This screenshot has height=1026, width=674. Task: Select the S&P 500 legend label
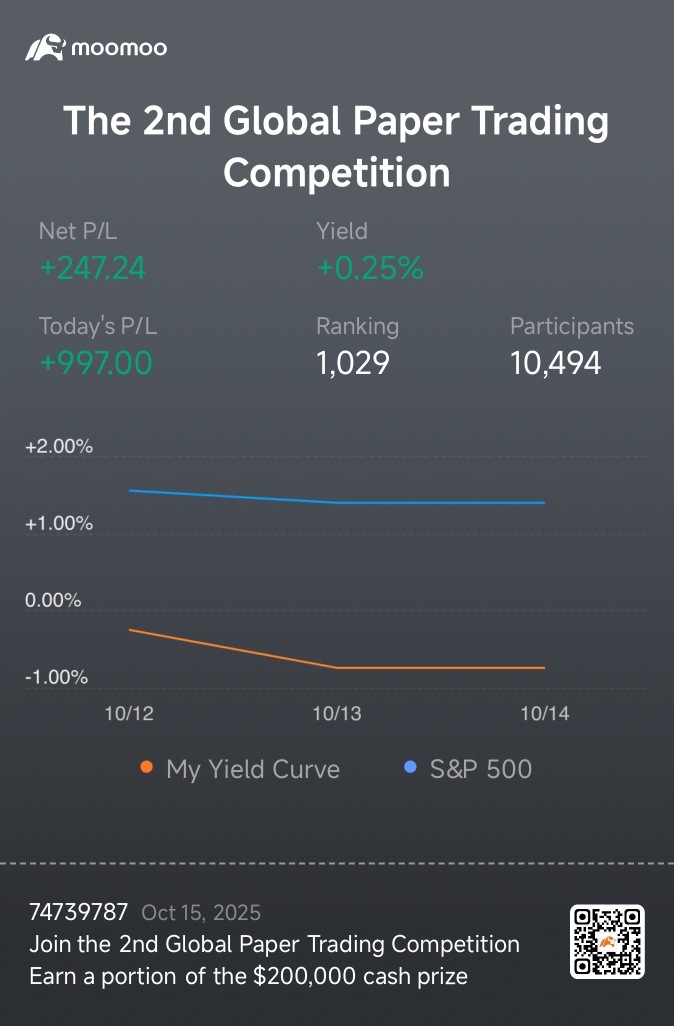click(x=480, y=769)
